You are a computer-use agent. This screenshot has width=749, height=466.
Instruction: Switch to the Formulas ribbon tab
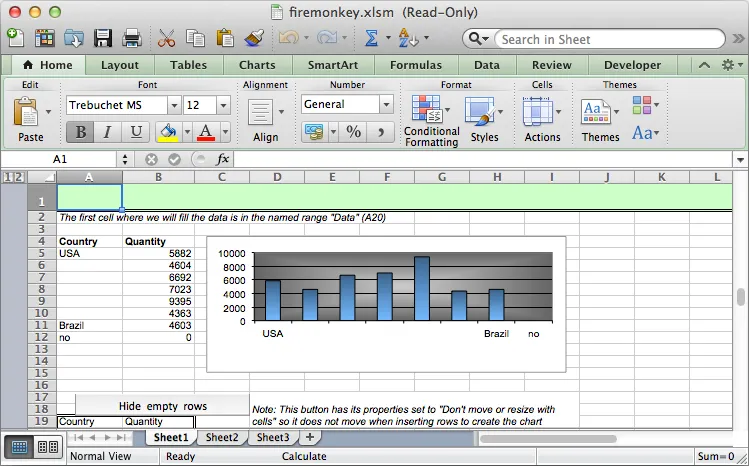click(x=415, y=65)
